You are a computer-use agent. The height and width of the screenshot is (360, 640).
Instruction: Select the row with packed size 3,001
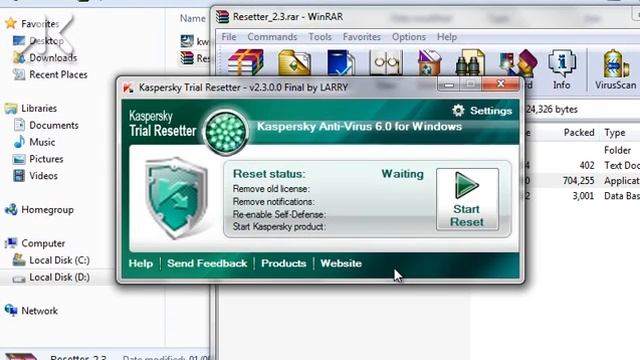click(x=583, y=196)
